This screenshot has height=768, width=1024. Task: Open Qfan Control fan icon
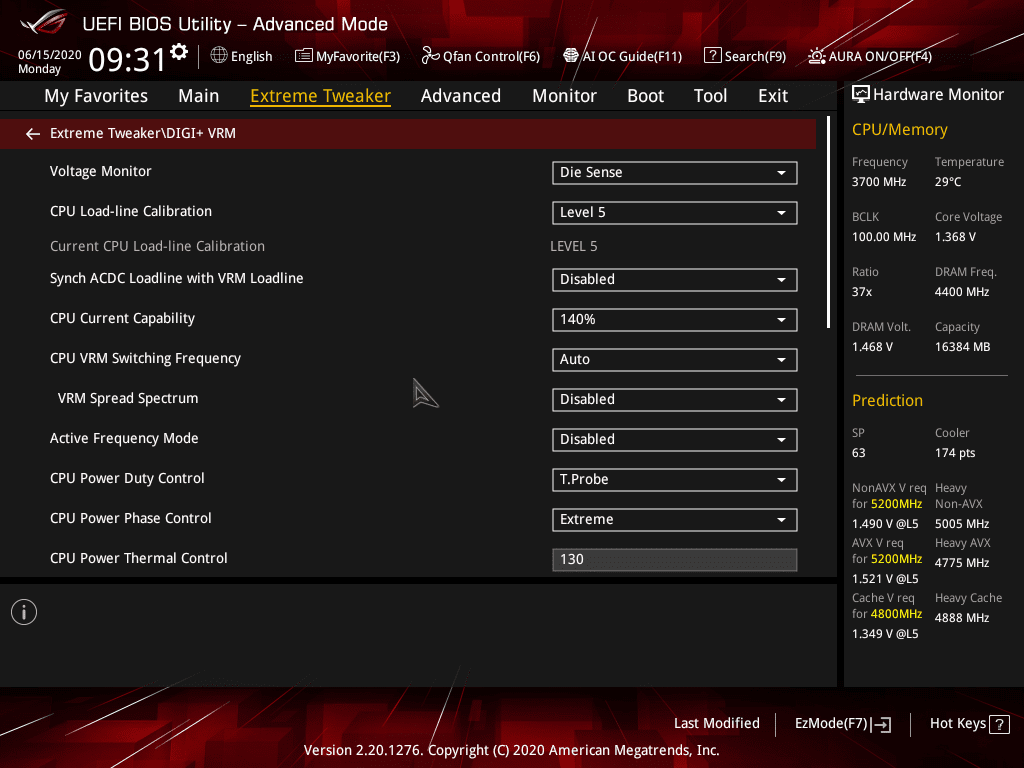[x=430, y=56]
